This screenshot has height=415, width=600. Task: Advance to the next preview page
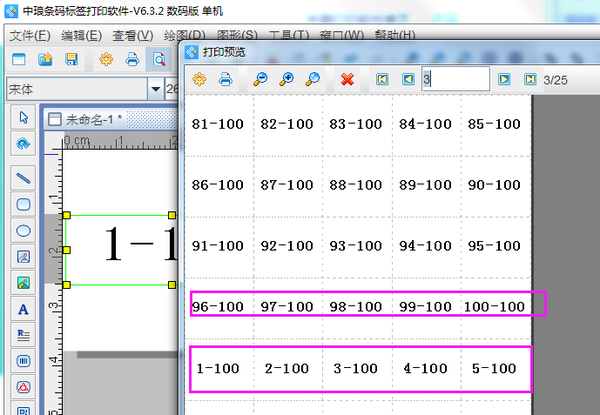pos(505,79)
